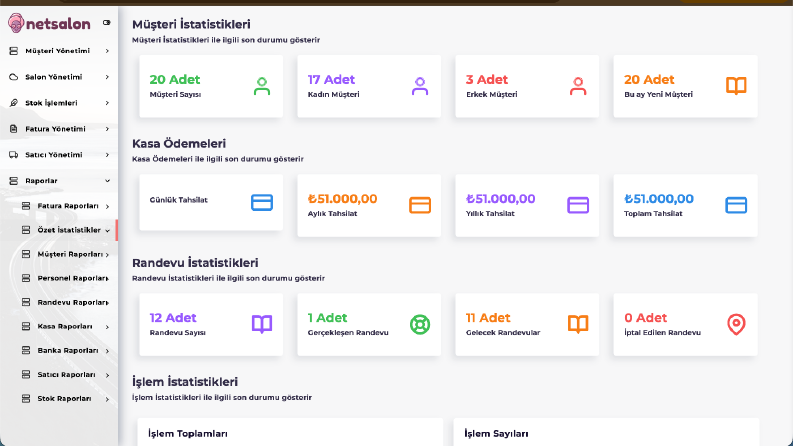
Task: Click the Stok İşlemleri icon
Action: click(x=14, y=103)
